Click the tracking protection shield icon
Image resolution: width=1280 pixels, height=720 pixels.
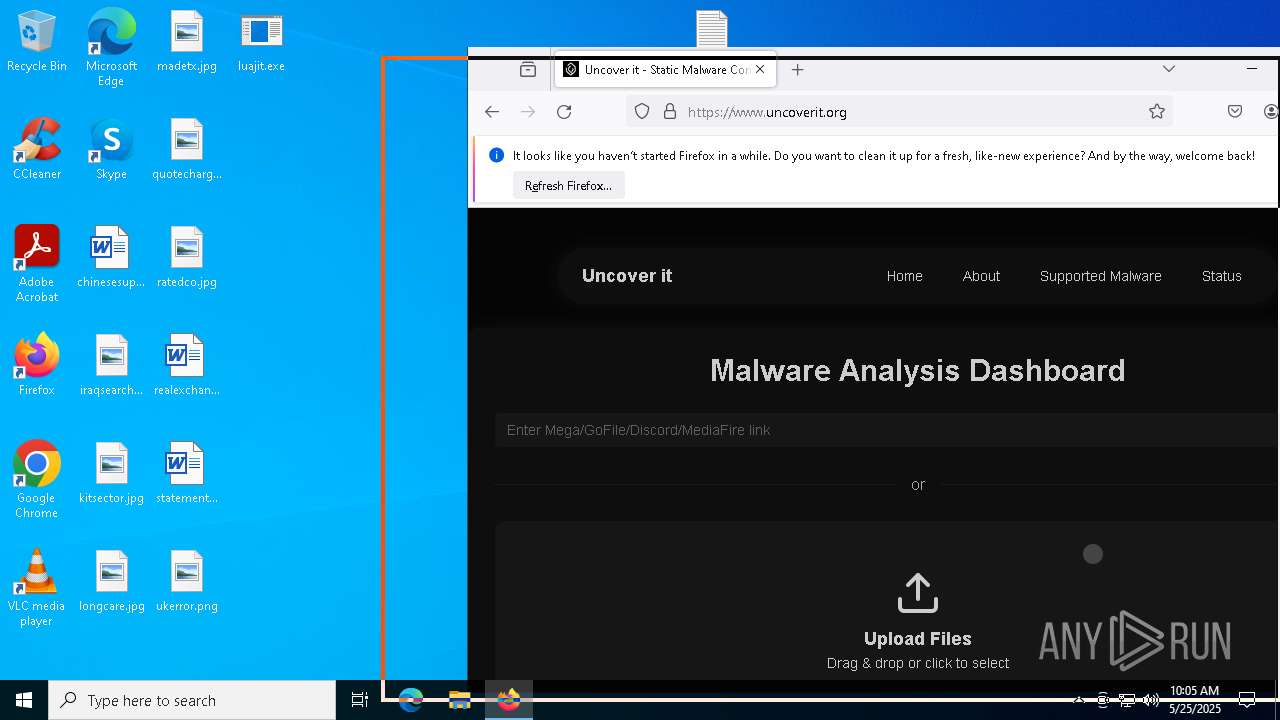642,112
